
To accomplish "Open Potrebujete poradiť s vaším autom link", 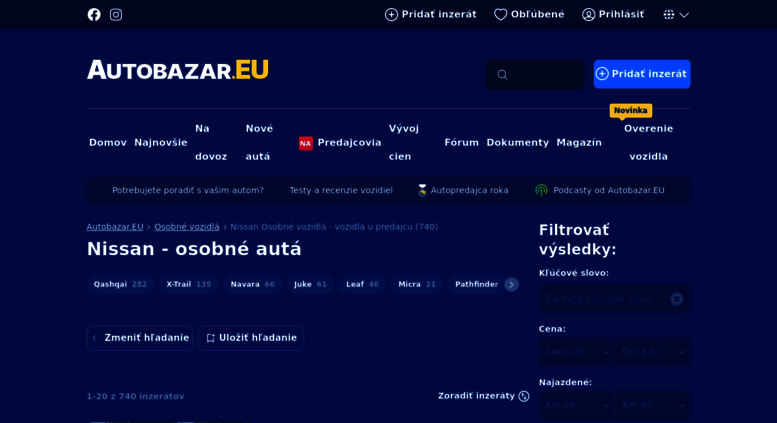I will [188, 190].
